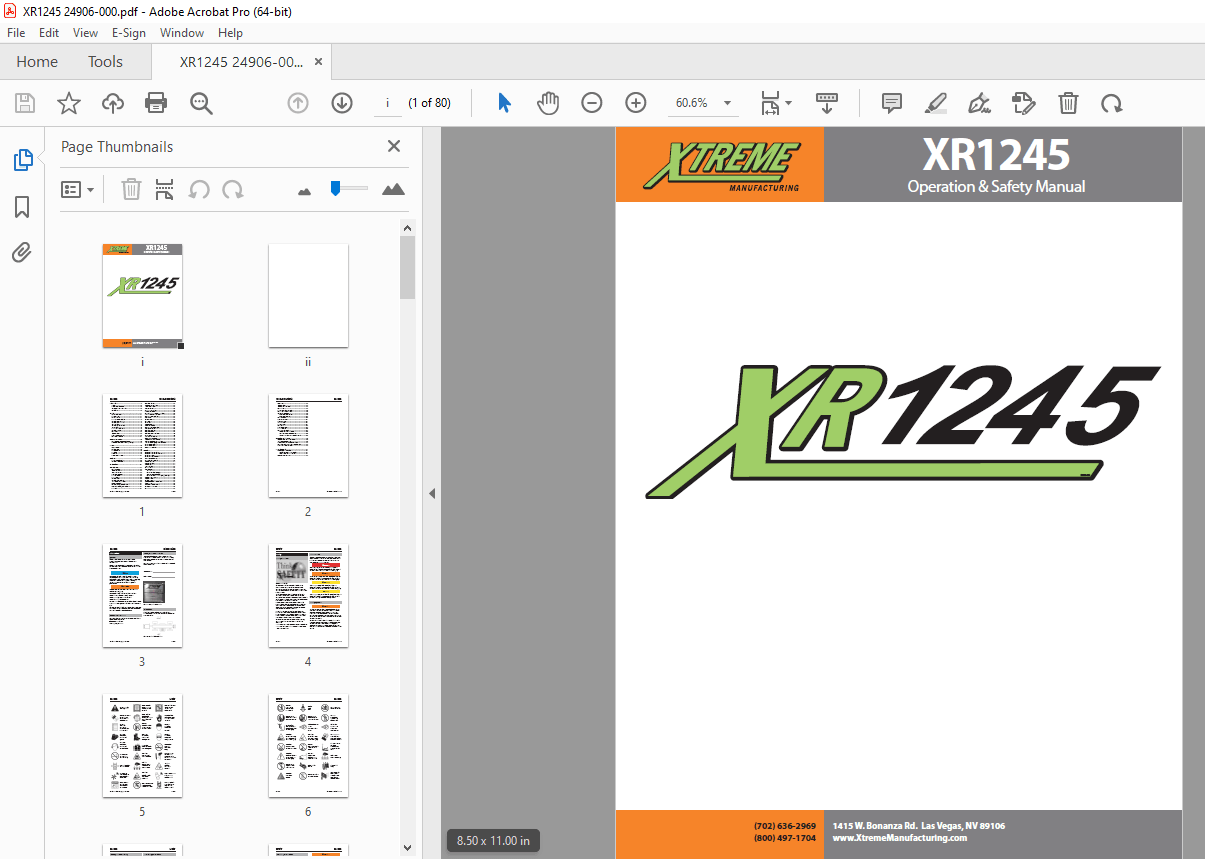Open the thumbnail options menu

pos(78,189)
